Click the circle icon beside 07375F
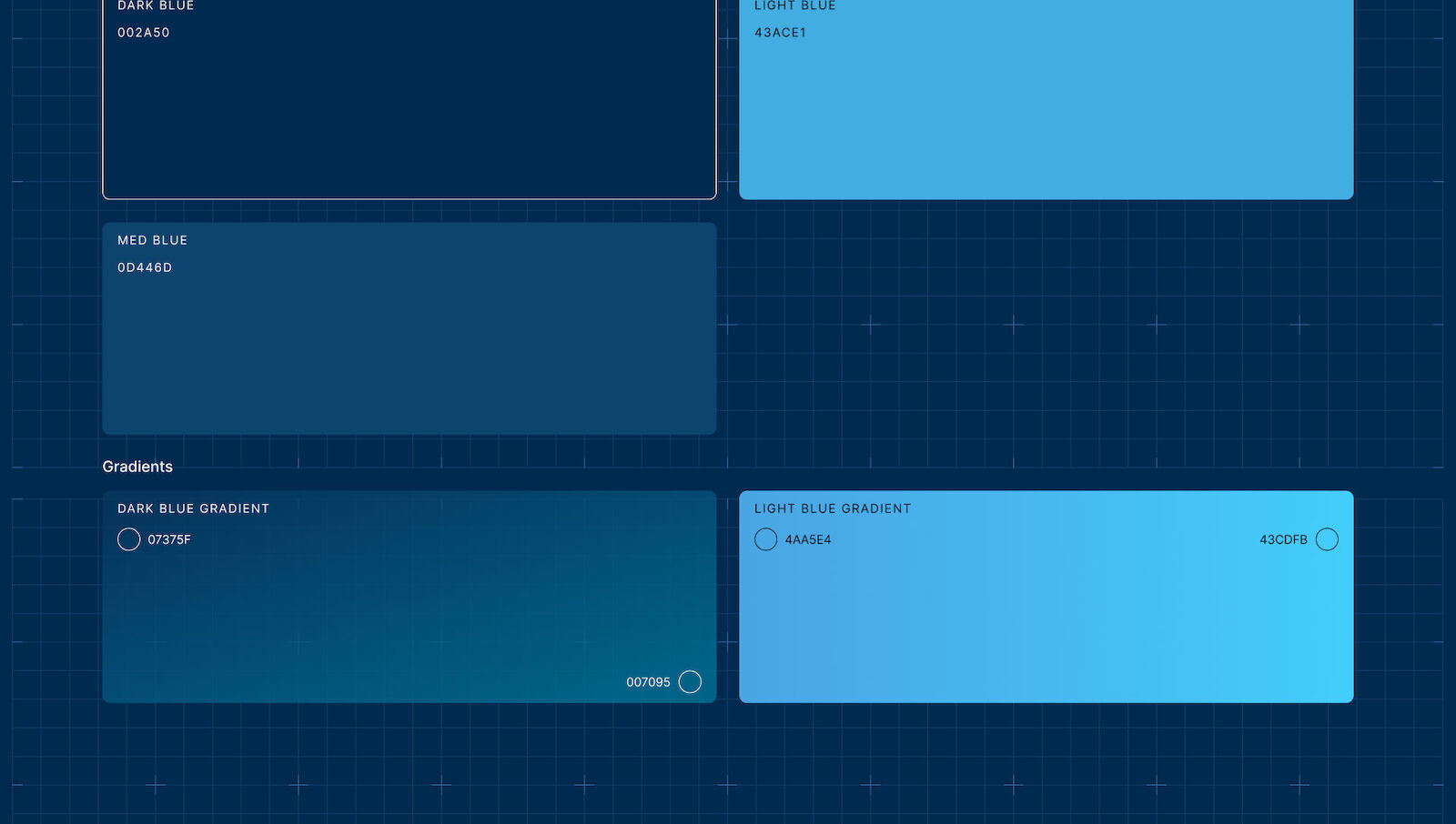The height and width of the screenshot is (824, 1456). 128,539
